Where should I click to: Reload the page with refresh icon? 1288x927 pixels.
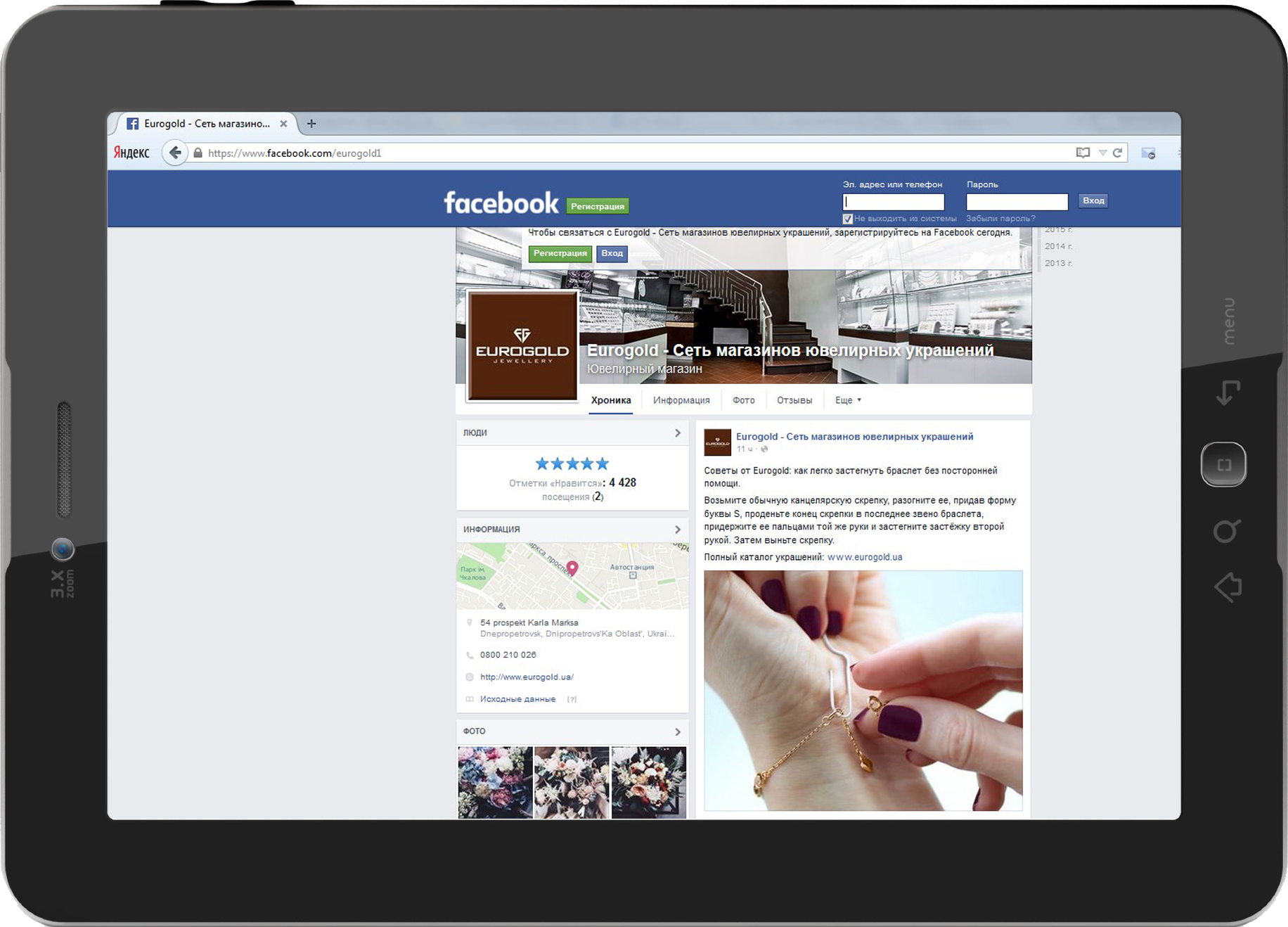pyautogui.click(x=1117, y=153)
